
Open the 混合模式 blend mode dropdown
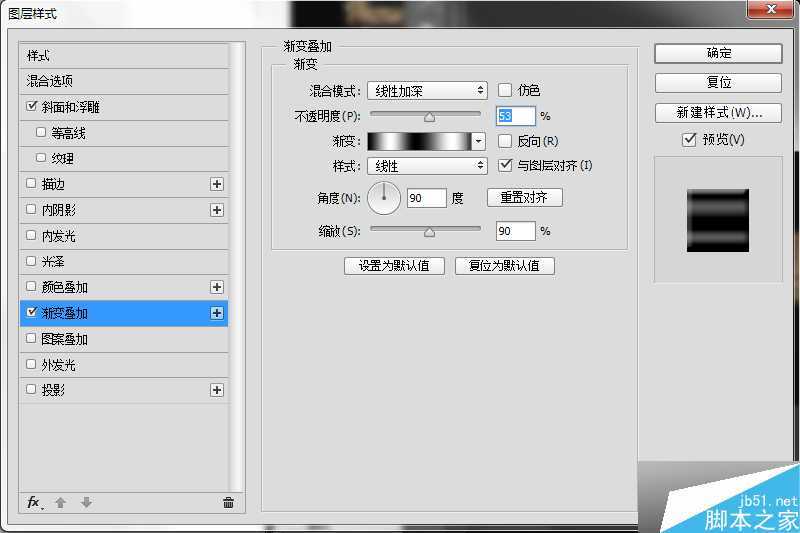click(x=427, y=90)
